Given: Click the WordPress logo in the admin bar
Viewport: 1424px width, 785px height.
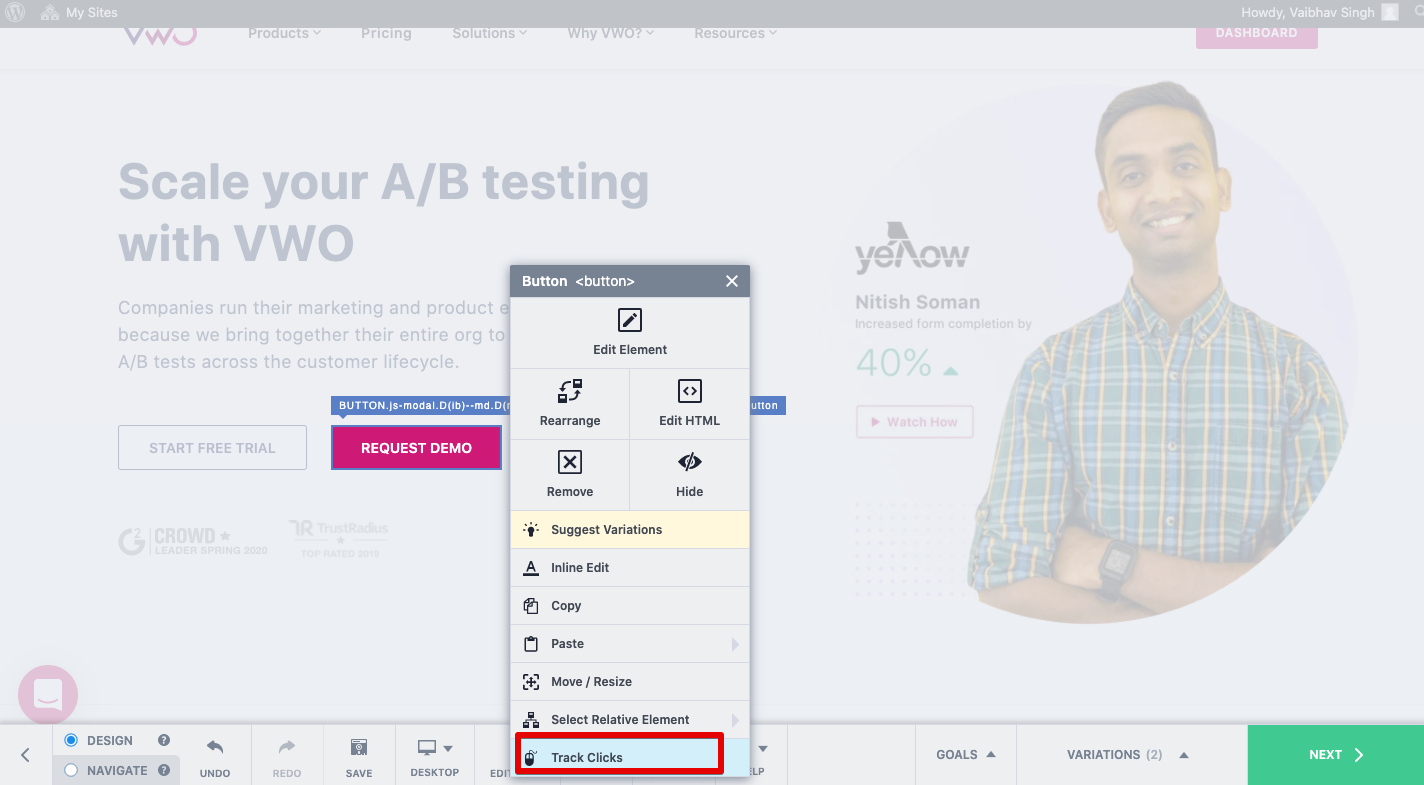Looking at the screenshot, I should [15, 13].
